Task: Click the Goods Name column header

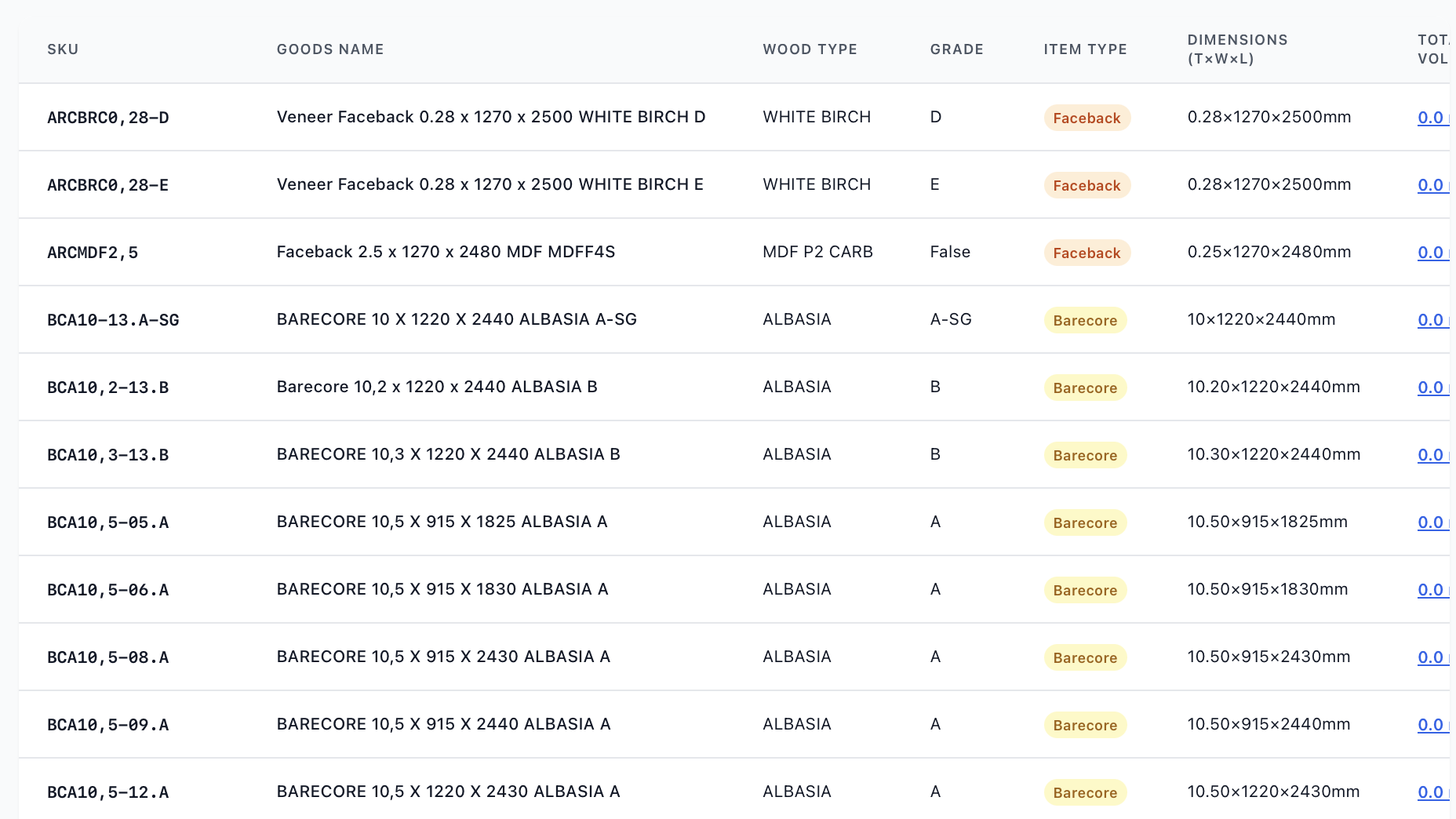Action: [x=330, y=49]
